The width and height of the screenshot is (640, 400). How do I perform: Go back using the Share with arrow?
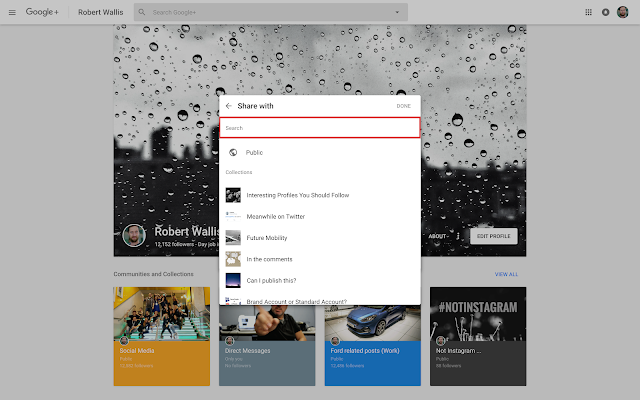tap(229, 106)
